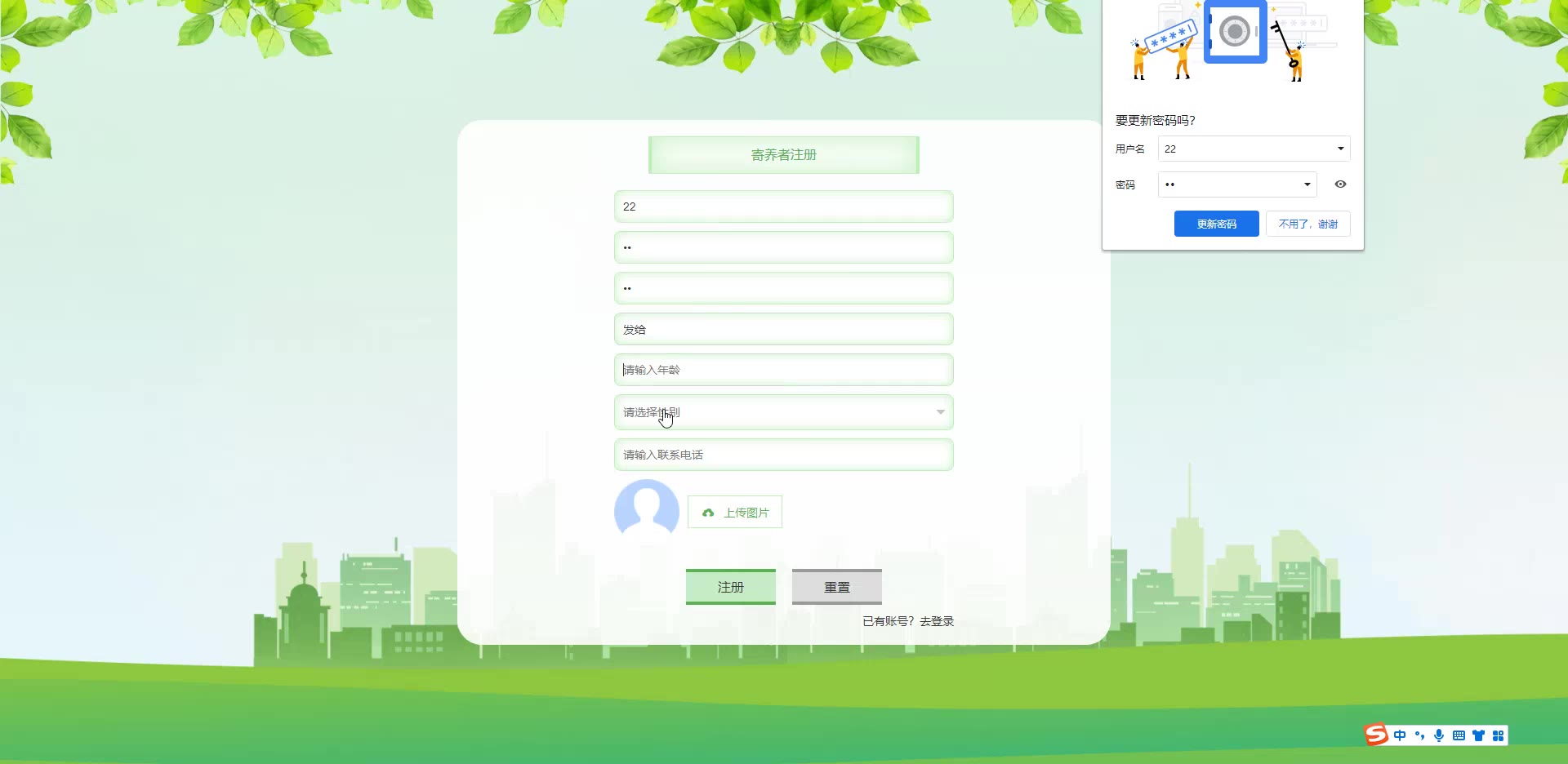Expand the 用户名 dropdown in password popup

1340,149
